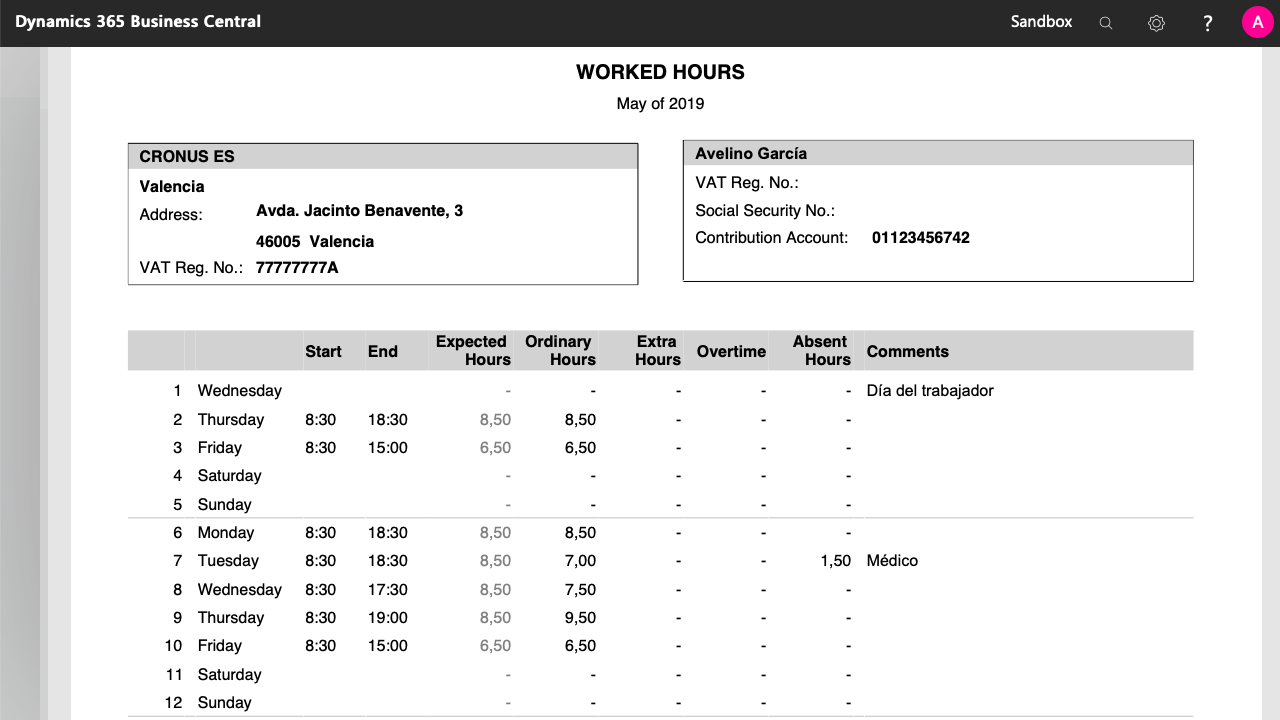Image resolution: width=1280 pixels, height=720 pixels.
Task: Click the WORKED HOURS report title
Action: [660, 72]
